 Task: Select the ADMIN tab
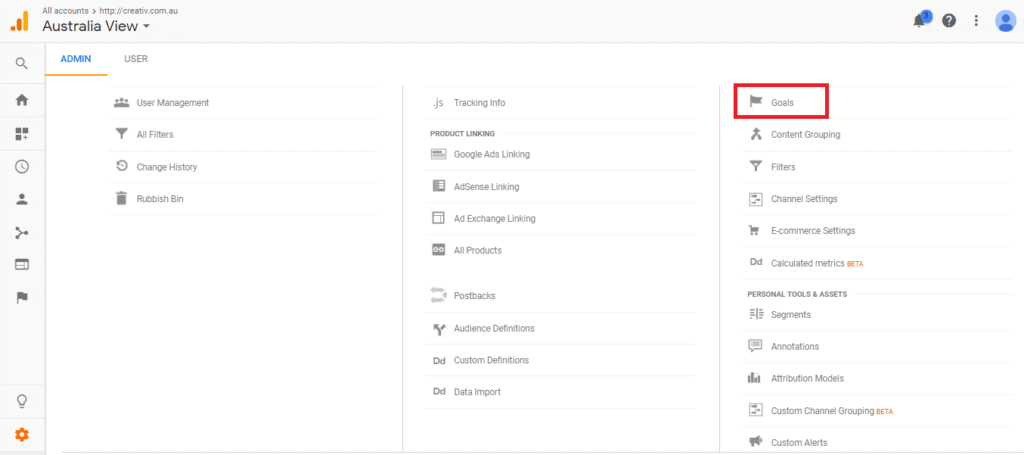76,59
